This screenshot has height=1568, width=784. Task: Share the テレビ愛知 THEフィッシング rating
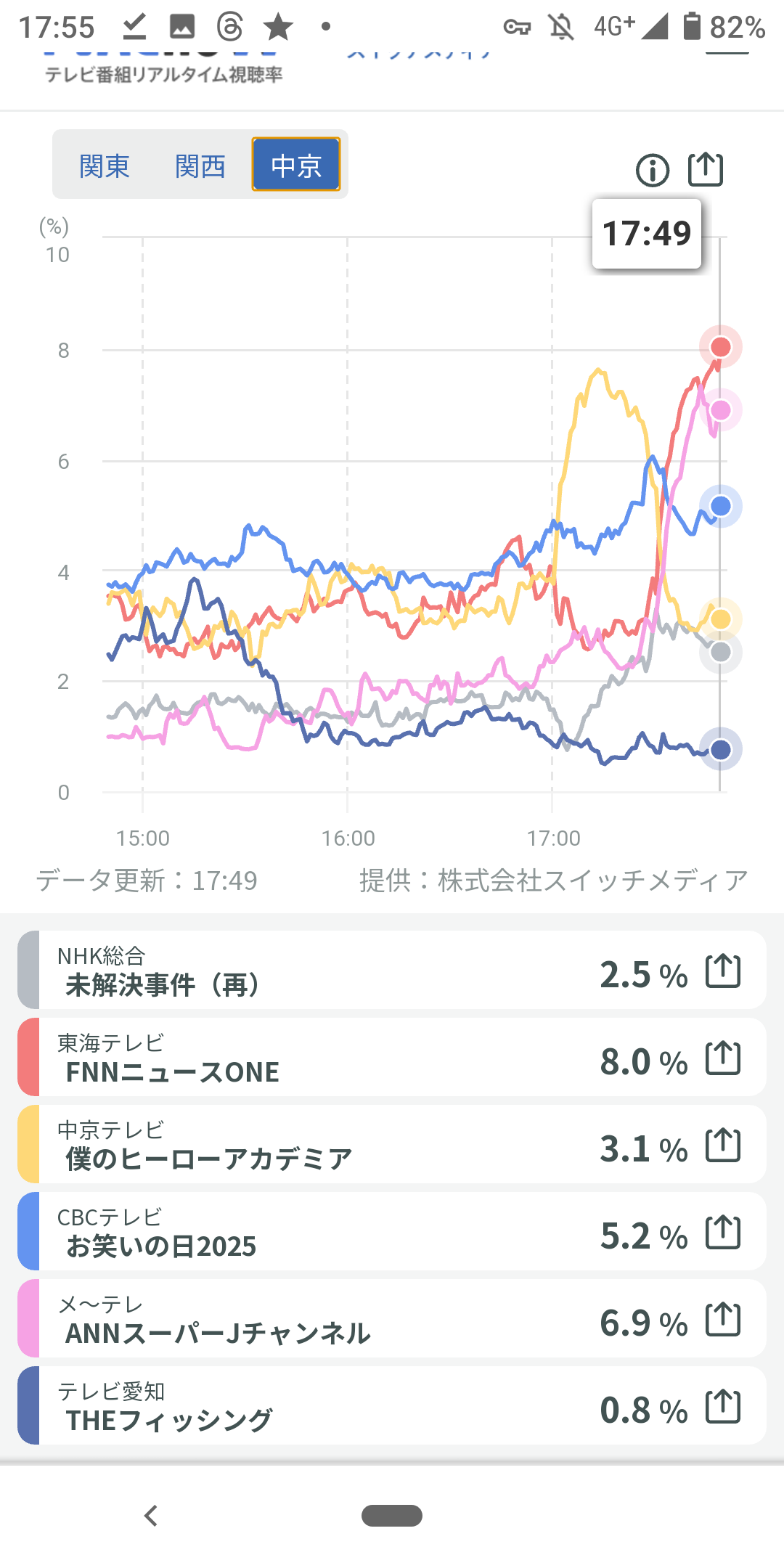(x=723, y=1407)
